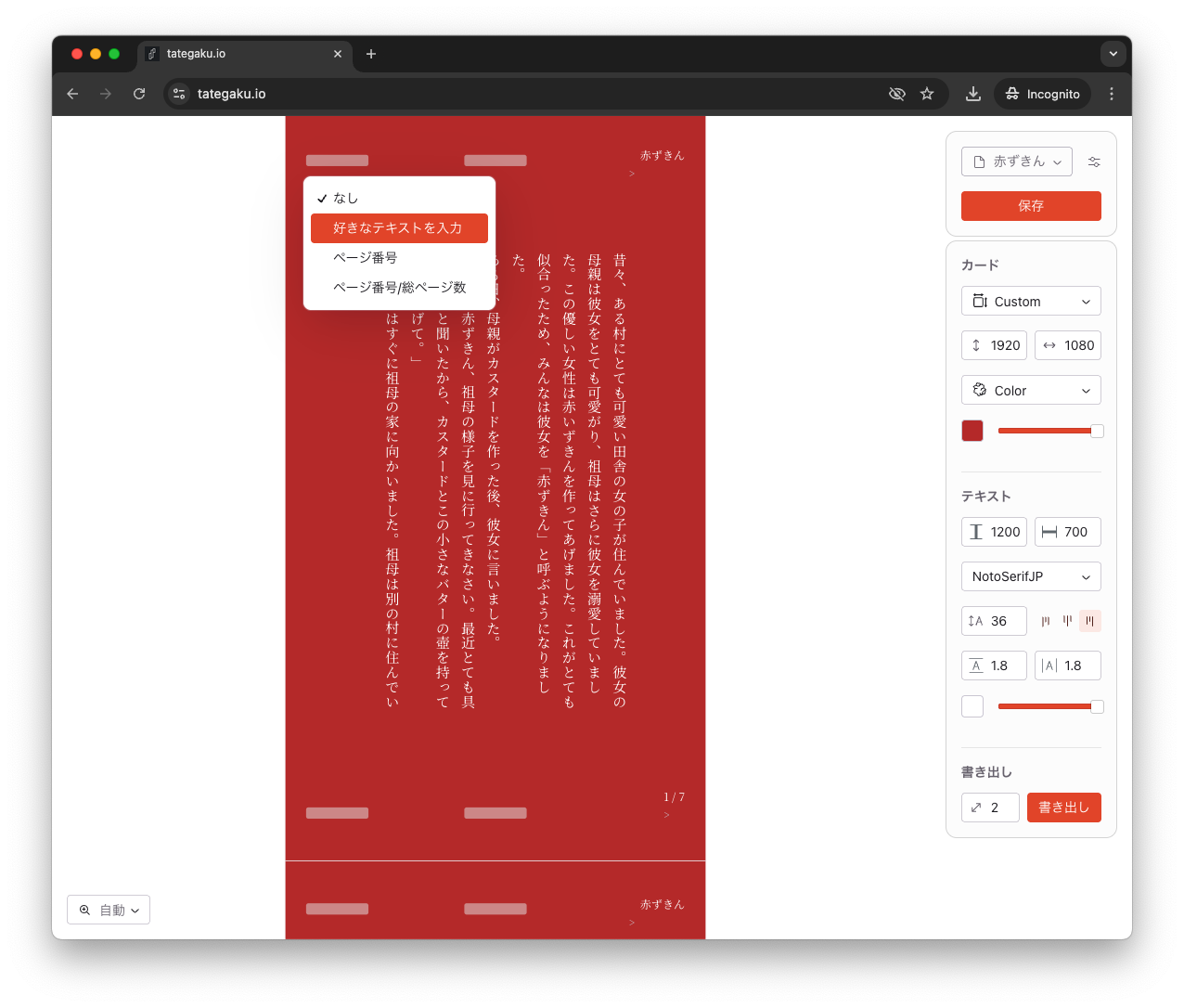Image resolution: width=1184 pixels, height=1008 pixels.
Task: Click the letter spacing icon beside 1.8
Action: [1049, 666]
